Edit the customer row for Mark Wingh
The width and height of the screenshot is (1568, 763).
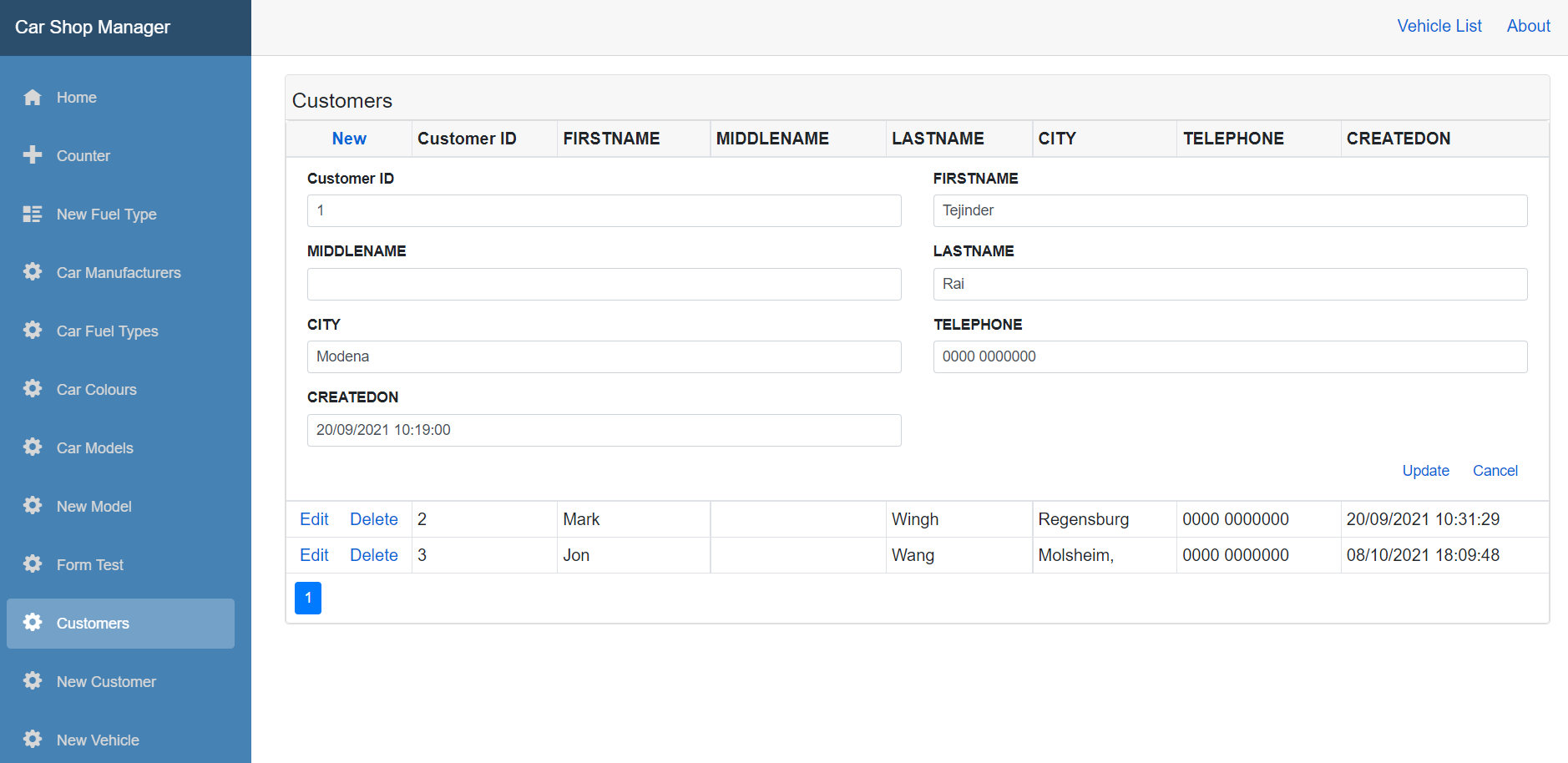314,519
